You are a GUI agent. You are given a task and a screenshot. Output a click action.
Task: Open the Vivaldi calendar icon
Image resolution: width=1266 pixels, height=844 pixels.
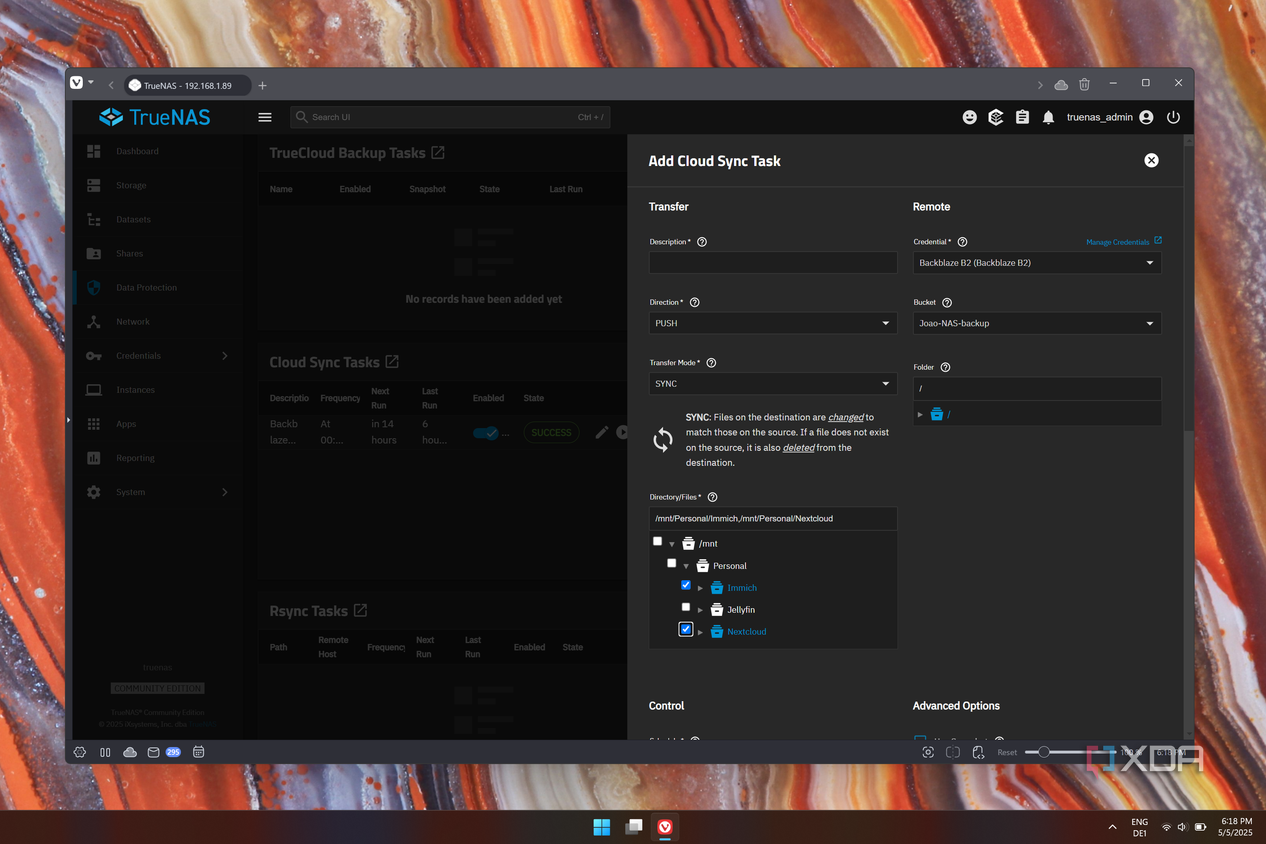pos(198,752)
